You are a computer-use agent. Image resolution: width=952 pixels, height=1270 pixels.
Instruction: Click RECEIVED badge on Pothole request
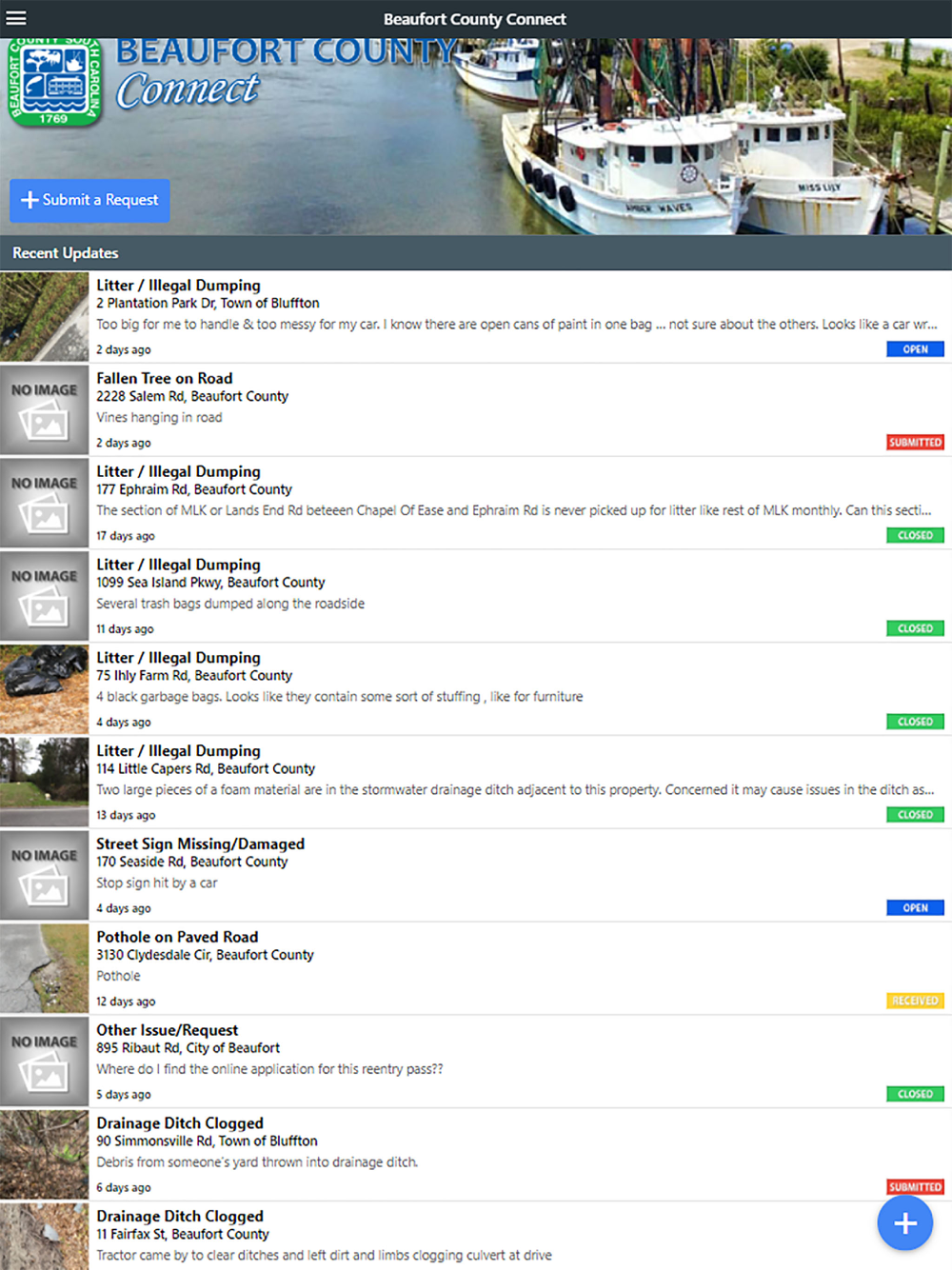point(915,1001)
